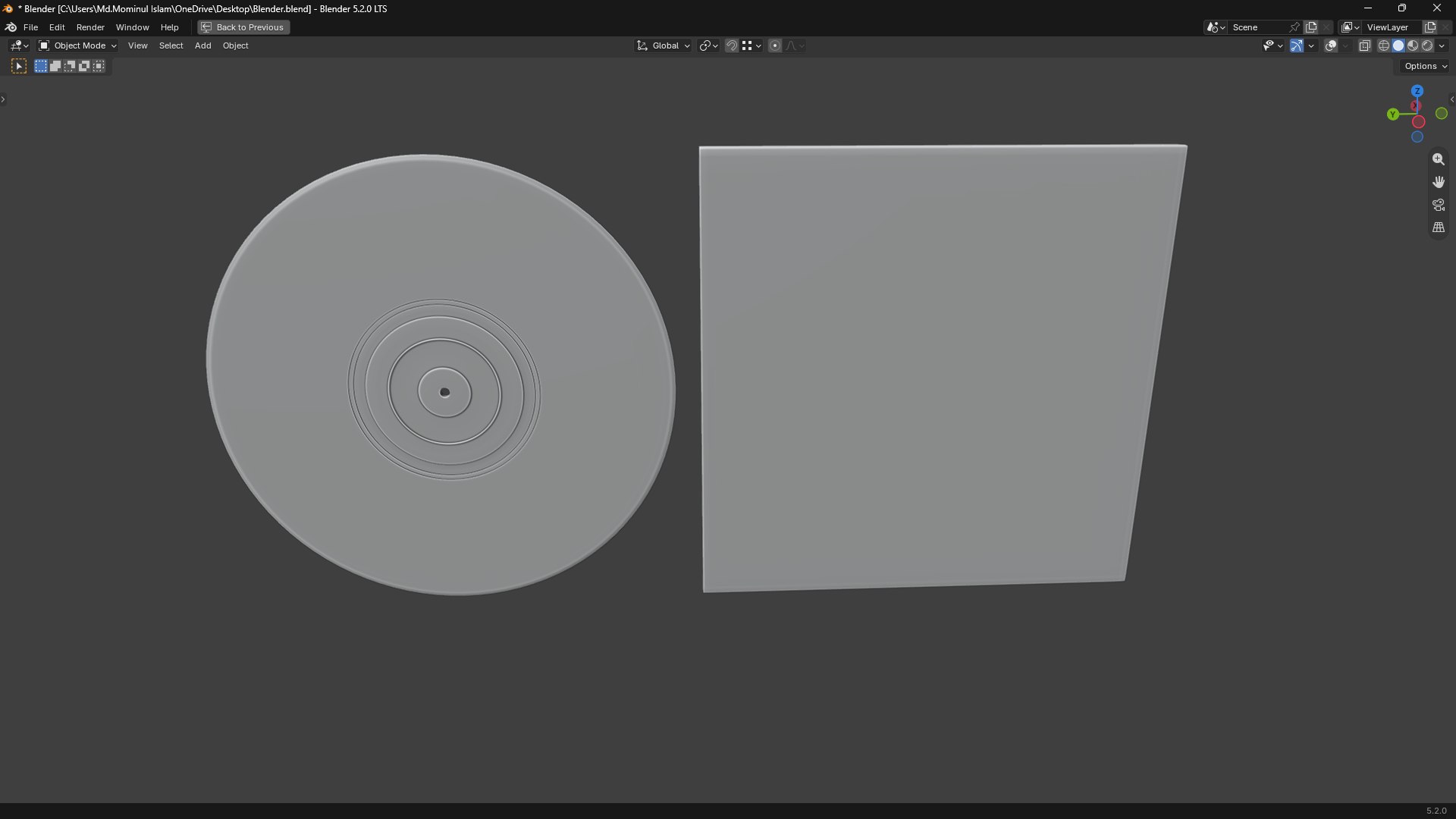Switch to material preview shading
The image size is (1456, 819).
click(1413, 45)
